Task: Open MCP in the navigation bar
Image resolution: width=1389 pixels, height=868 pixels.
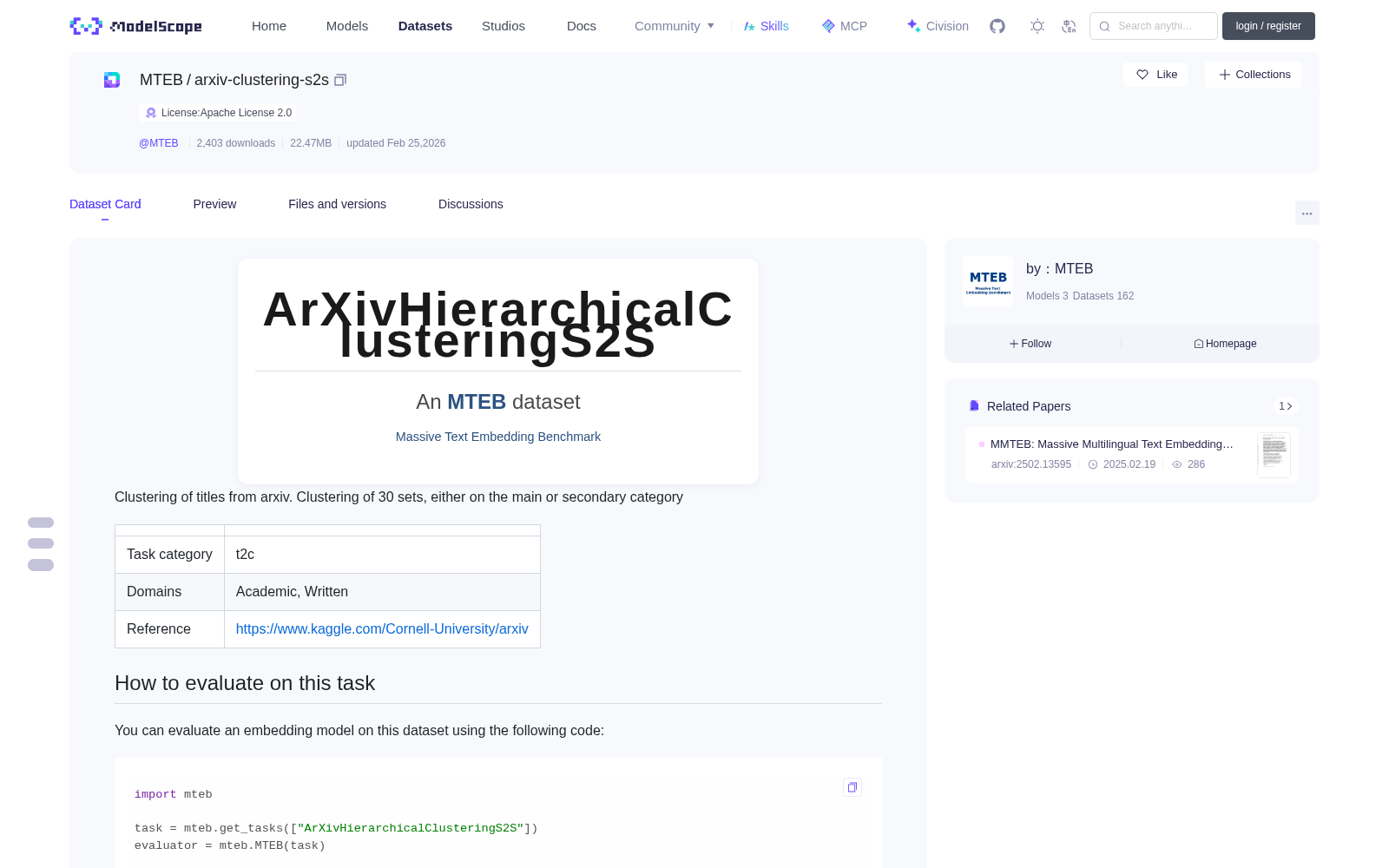Action: [x=845, y=26]
